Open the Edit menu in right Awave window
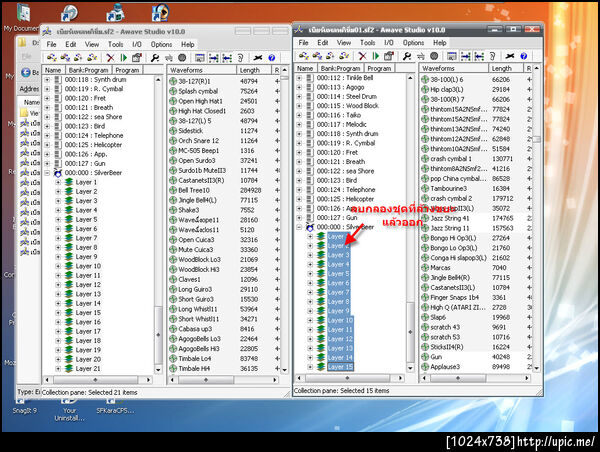Viewport: 600px width, 452px height. coord(323,43)
